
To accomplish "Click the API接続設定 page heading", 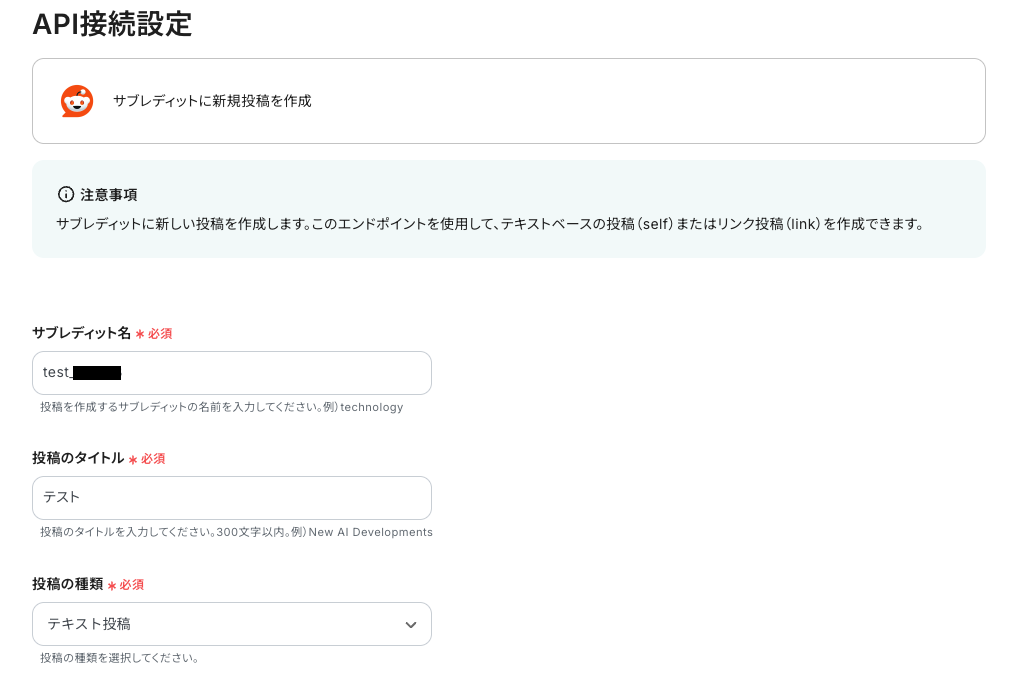I will click(112, 24).
